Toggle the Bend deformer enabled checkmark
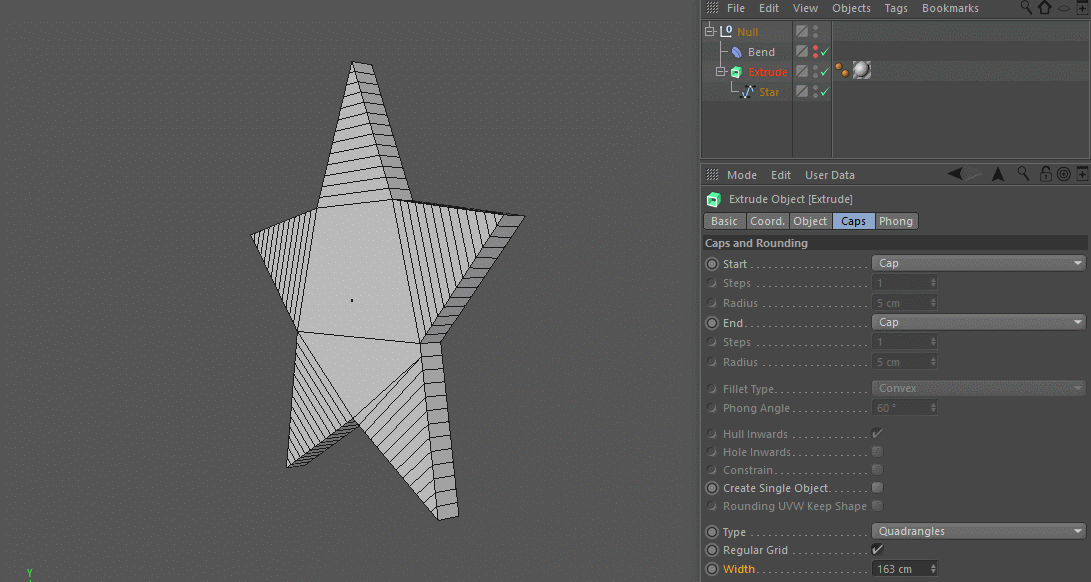The image size is (1091, 582). (825, 52)
